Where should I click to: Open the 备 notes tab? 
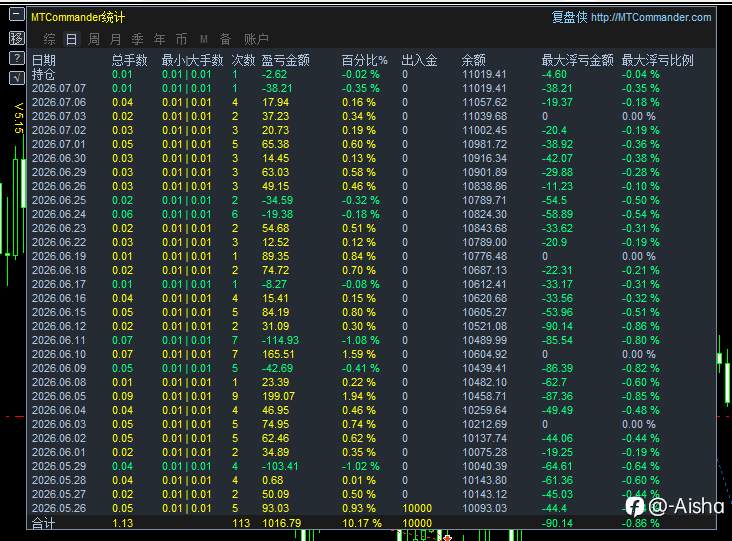225,39
